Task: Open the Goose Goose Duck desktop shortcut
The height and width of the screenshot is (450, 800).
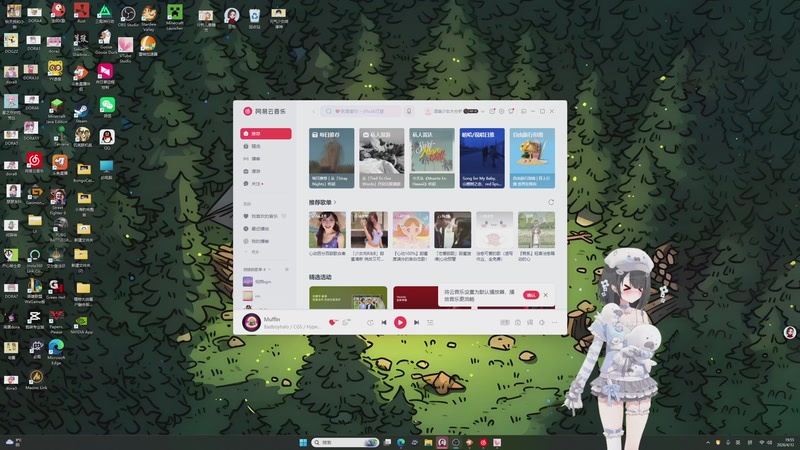Action: (x=105, y=42)
